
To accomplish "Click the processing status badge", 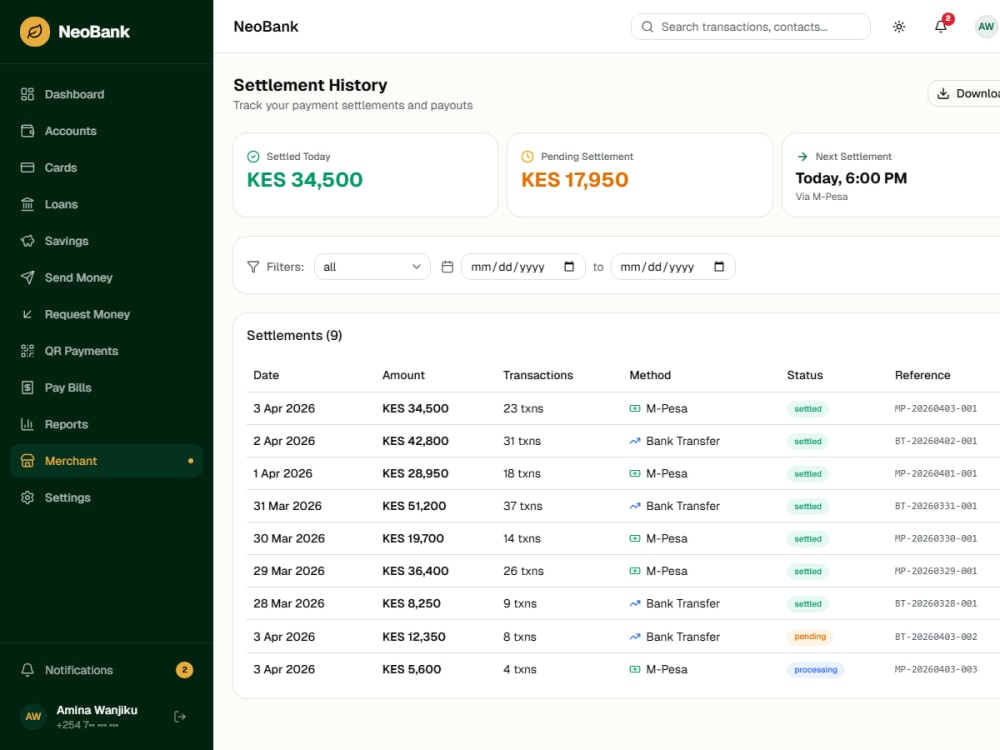I will [x=816, y=670].
